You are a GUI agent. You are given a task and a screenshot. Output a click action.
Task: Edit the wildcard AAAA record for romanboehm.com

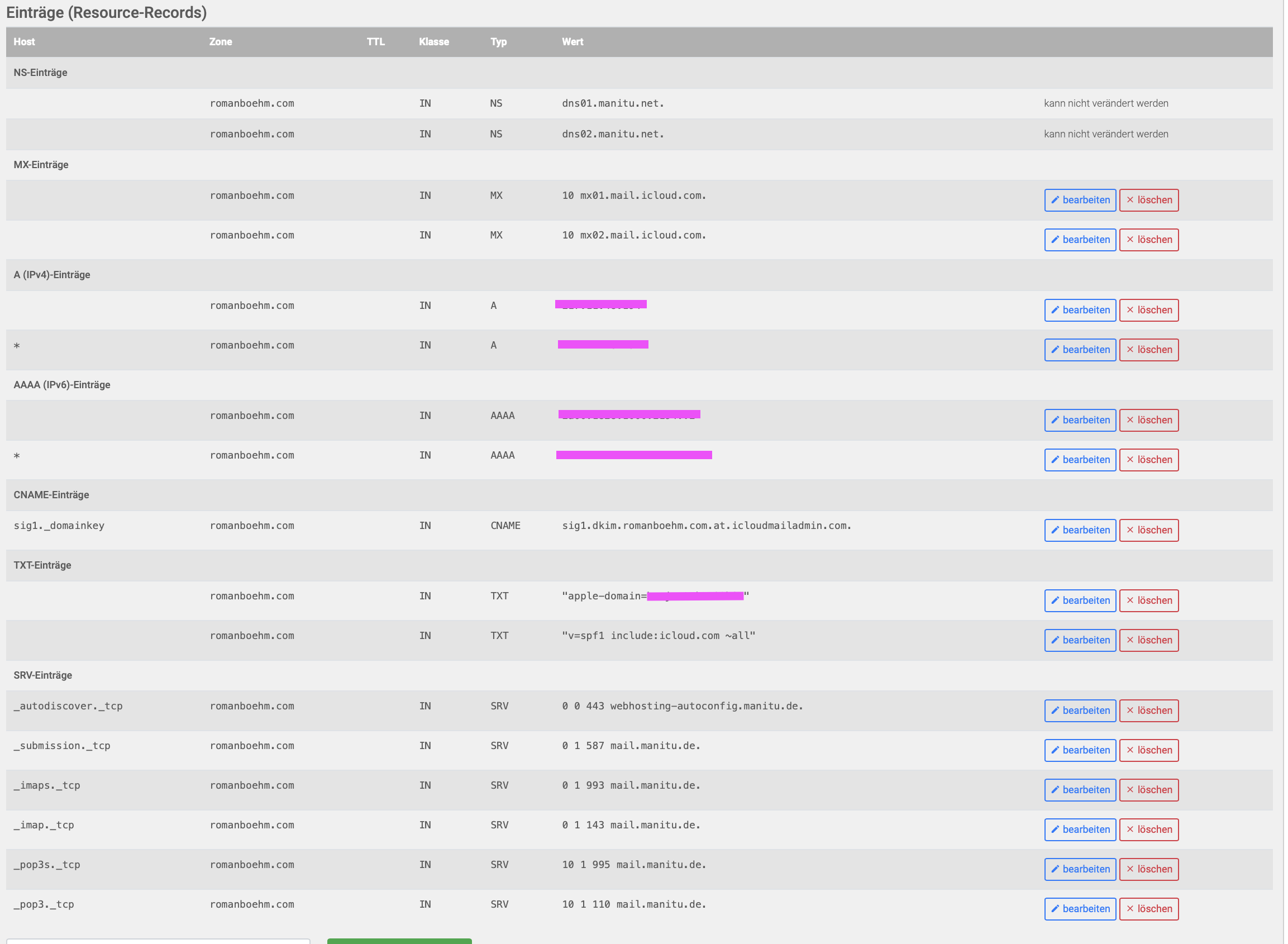pos(1080,459)
